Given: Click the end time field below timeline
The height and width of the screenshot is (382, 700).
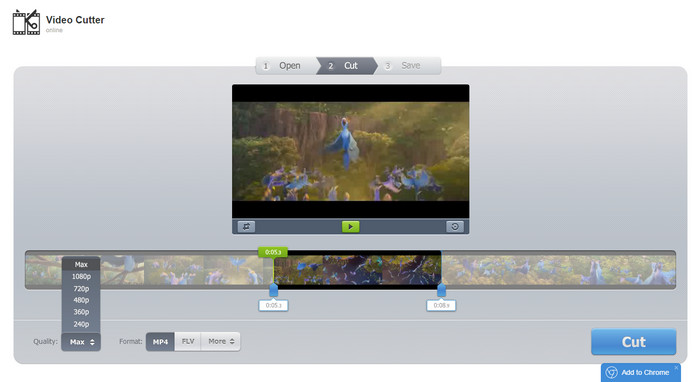Looking at the screenshot, I should point(441,305).
